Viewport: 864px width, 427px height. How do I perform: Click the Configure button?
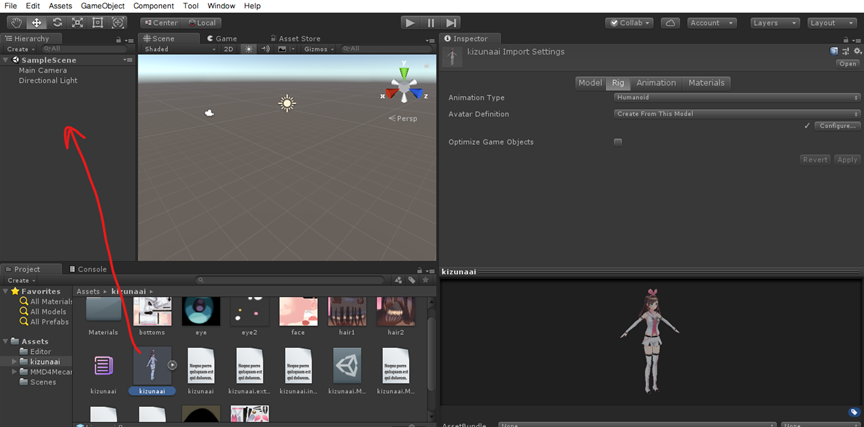click(838, 126)
